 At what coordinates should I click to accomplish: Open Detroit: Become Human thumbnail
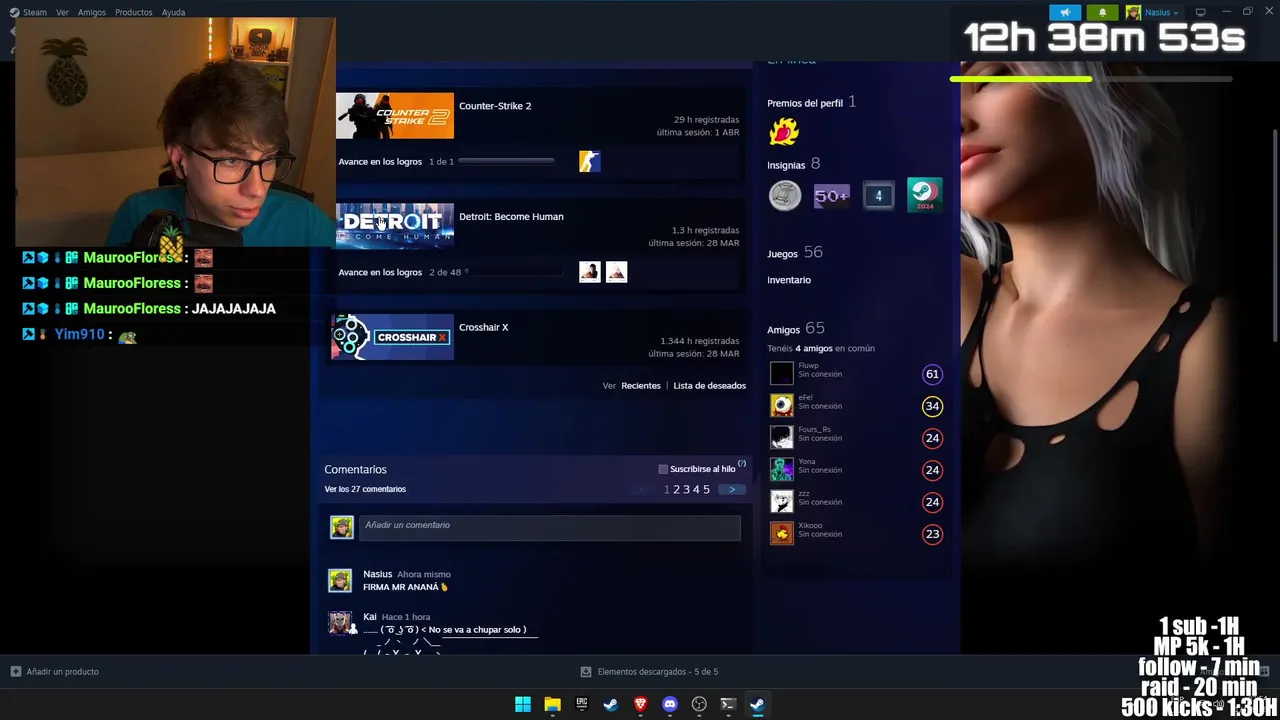[394, 226]
